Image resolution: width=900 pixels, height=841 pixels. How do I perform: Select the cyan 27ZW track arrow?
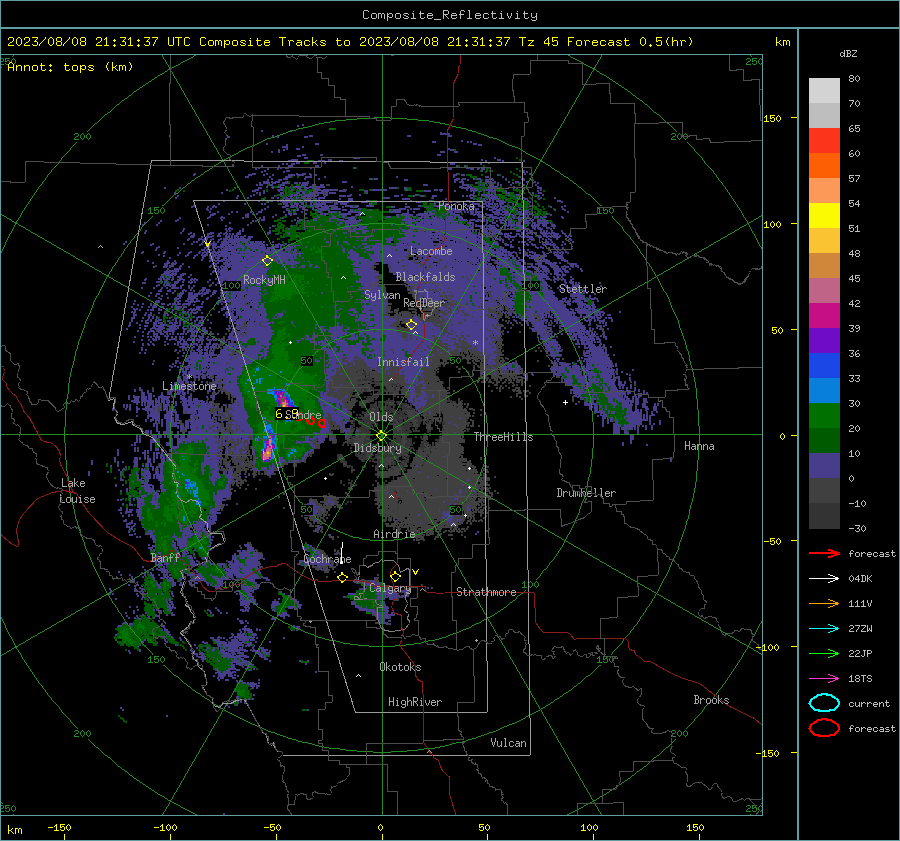pyautogui.click(x=824, y=629)
